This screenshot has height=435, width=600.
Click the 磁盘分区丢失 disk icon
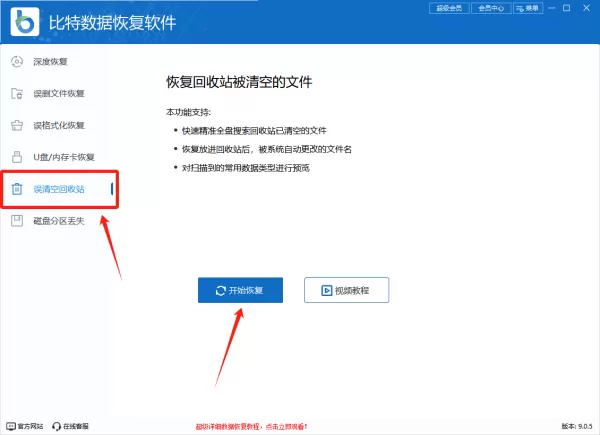click(17, 221)
